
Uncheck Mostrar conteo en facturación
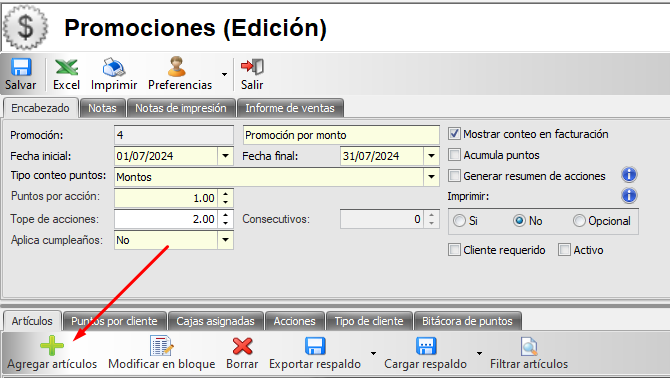click(454, 134)
